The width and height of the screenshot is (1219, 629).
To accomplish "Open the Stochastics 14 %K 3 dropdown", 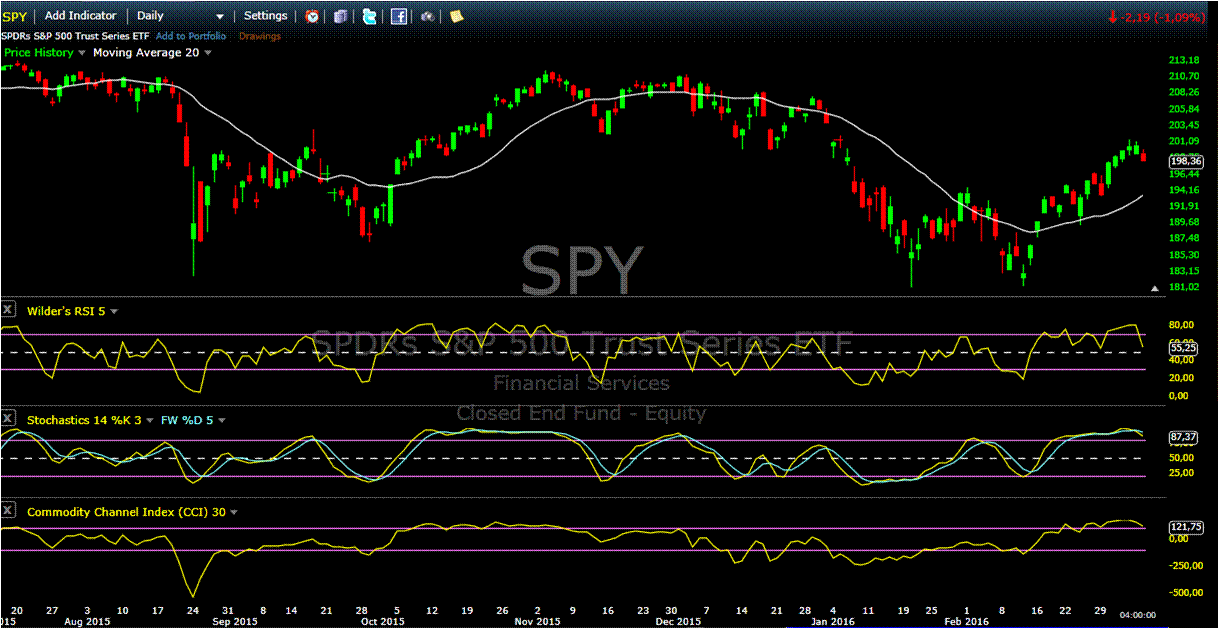I will 150,421.
